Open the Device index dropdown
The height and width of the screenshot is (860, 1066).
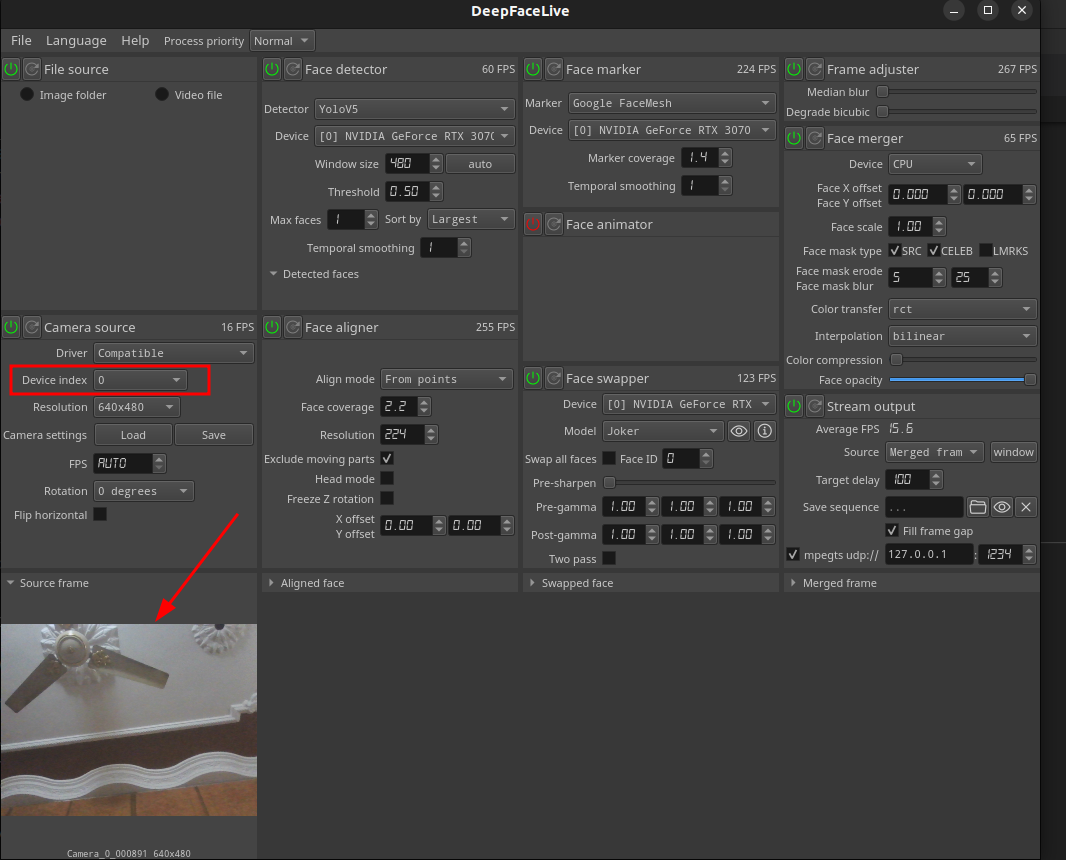pos(140,380)
